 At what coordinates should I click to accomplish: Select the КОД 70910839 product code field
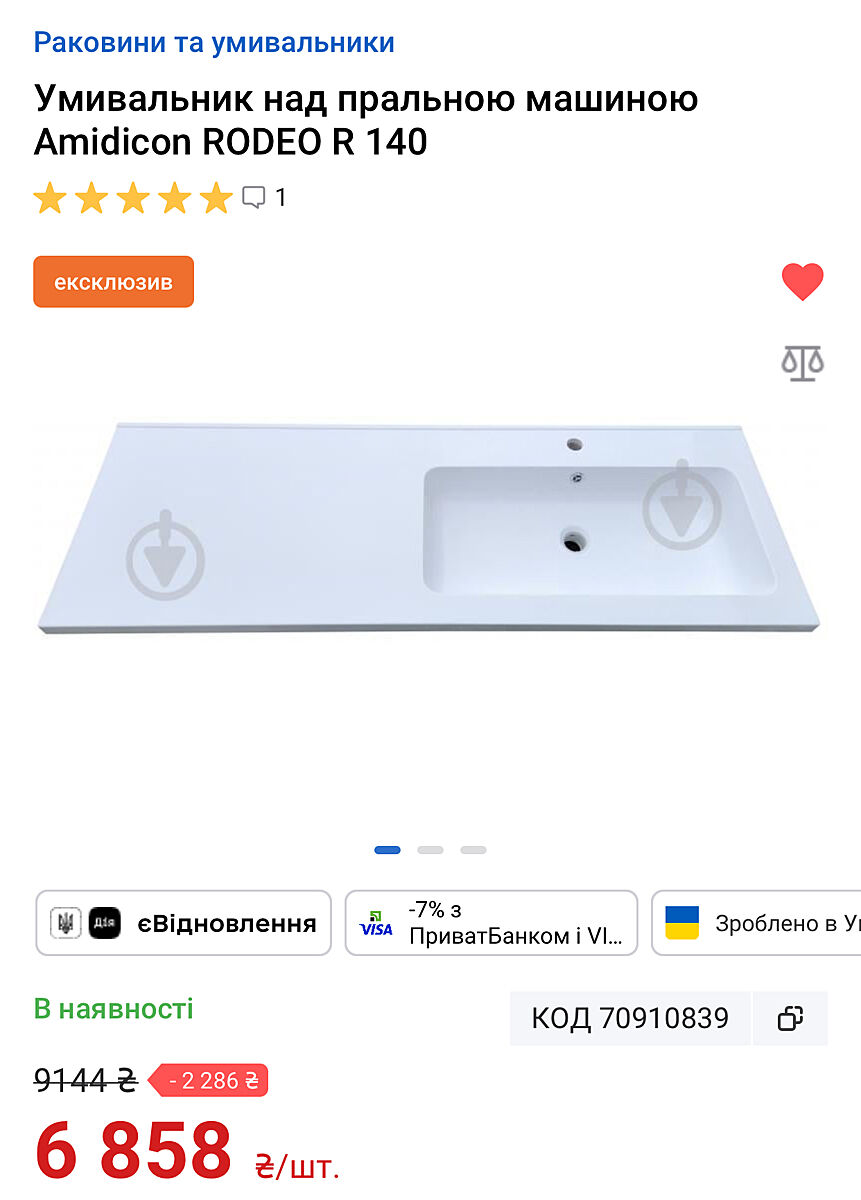click(630, 1018)
